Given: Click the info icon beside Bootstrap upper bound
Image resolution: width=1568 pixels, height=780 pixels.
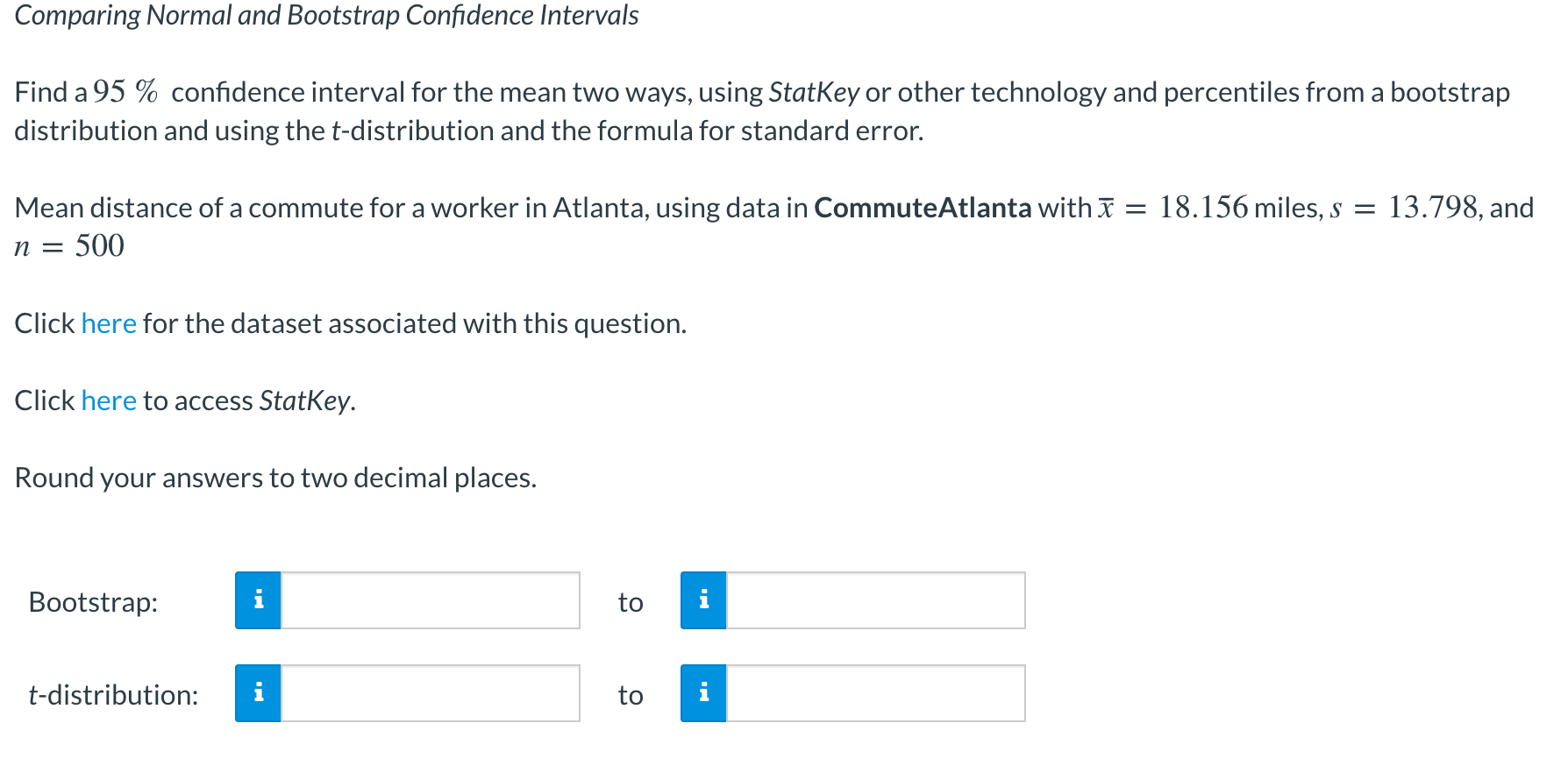Looking at the screenshot, I should point(703,601).
